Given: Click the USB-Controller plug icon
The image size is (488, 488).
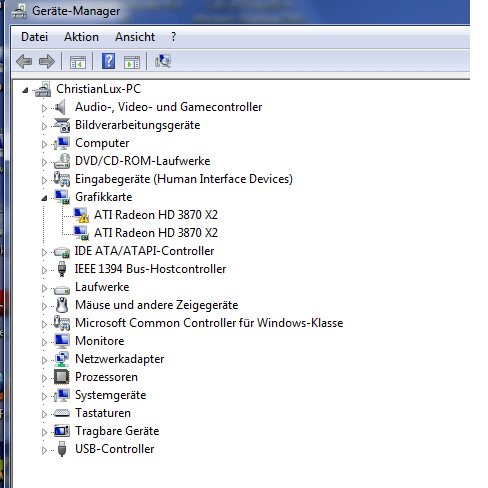Looking at the screenshot, I should 62,449.
